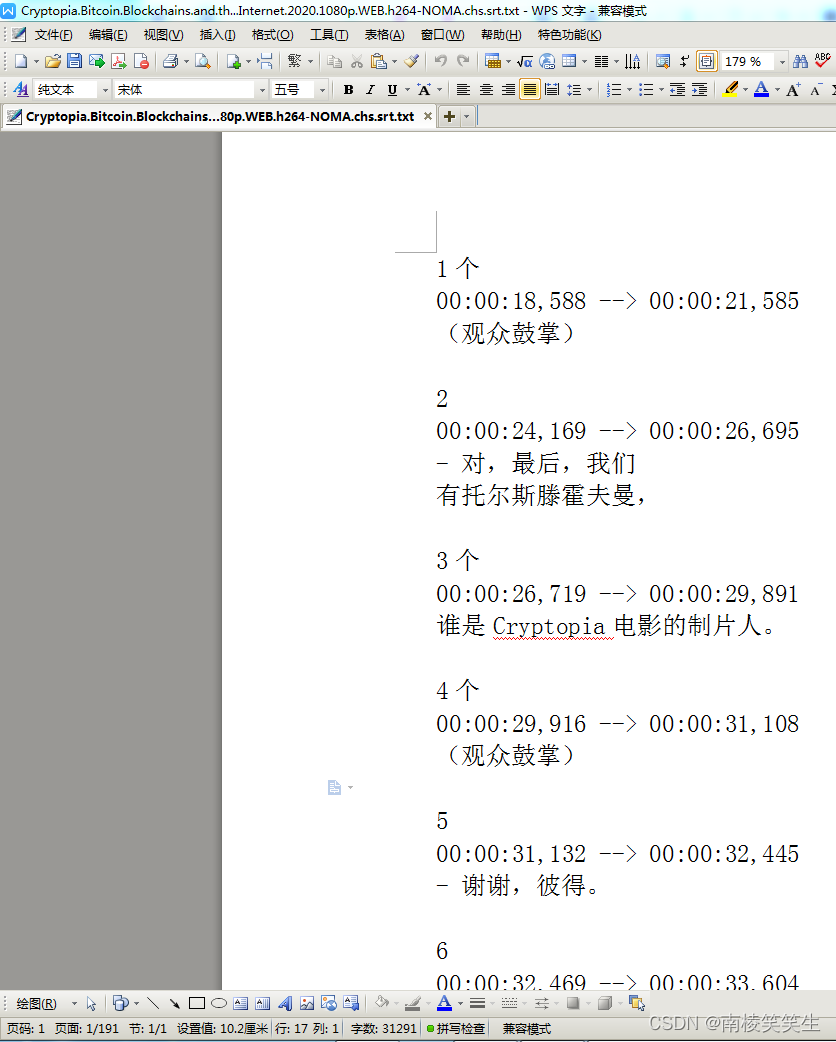Align text to the right
836x1042 pixels.
point(508,90)
